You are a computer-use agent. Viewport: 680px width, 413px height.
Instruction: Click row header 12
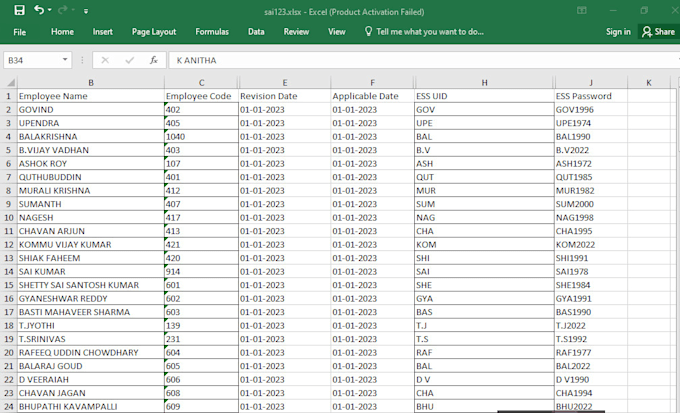coord(8,244)
